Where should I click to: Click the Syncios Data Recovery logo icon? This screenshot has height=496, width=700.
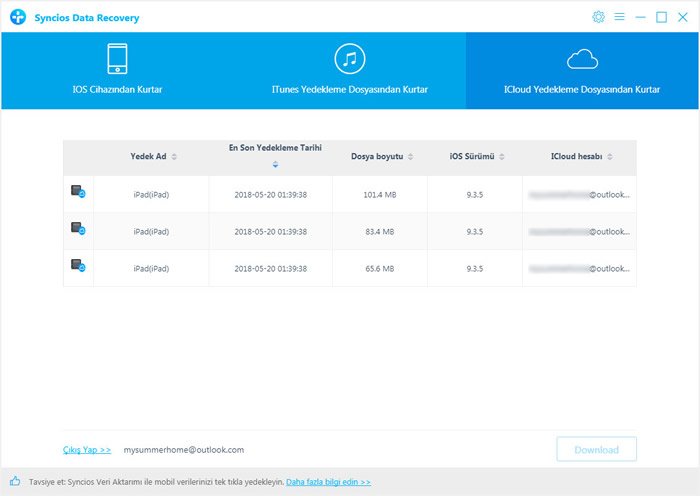18,17
